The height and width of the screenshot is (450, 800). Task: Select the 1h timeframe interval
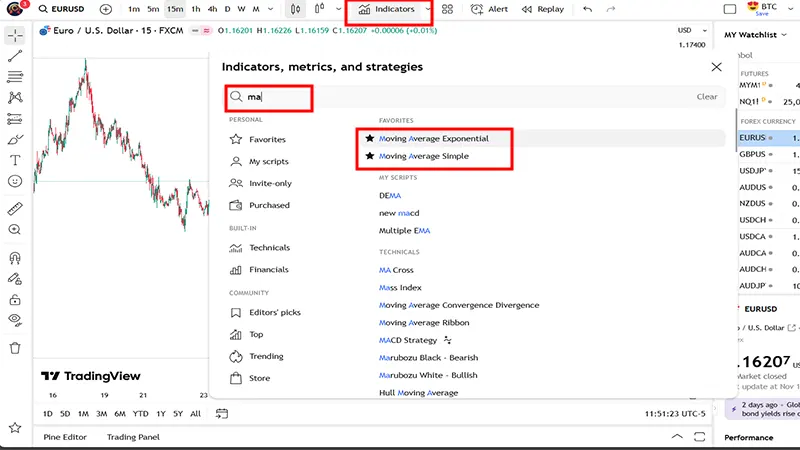click(196, 9)
